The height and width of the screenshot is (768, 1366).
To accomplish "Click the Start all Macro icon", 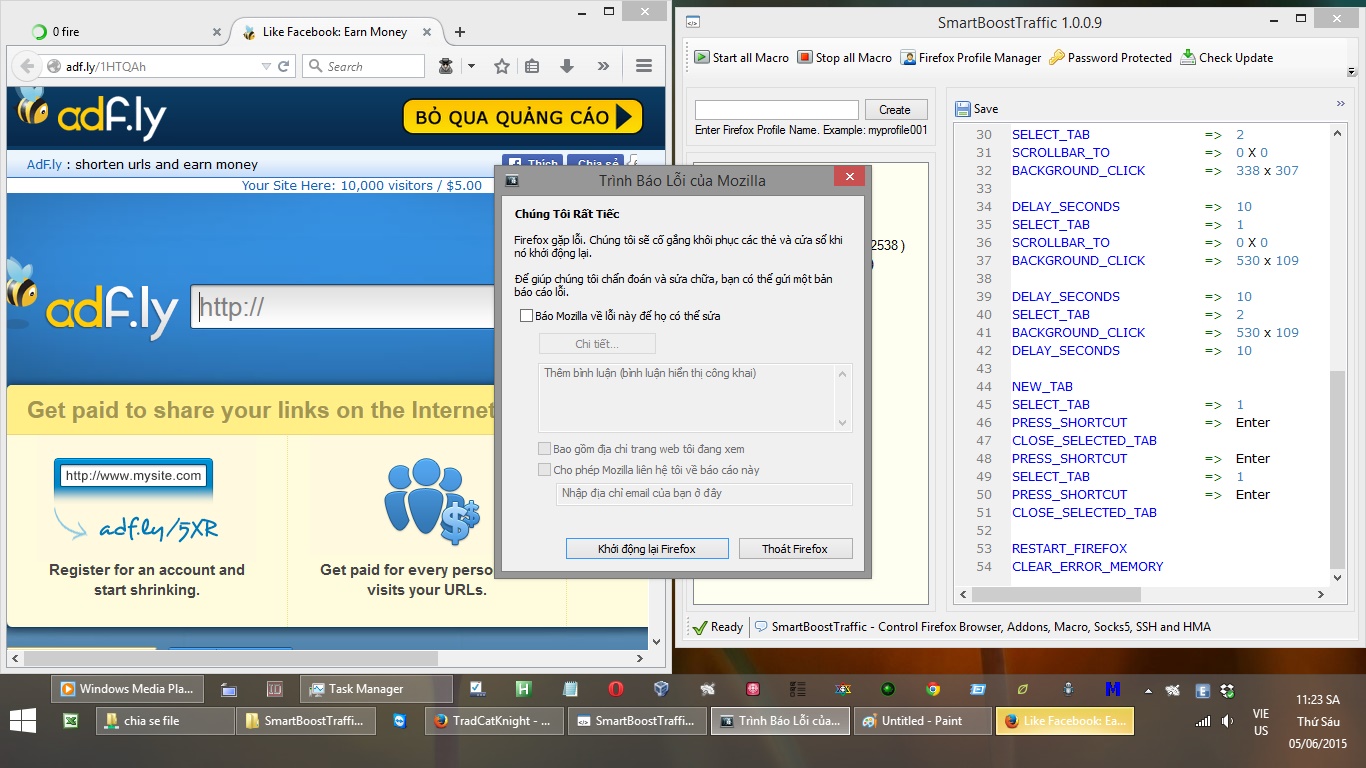I will pyautogui.click(x=702, y=58).
